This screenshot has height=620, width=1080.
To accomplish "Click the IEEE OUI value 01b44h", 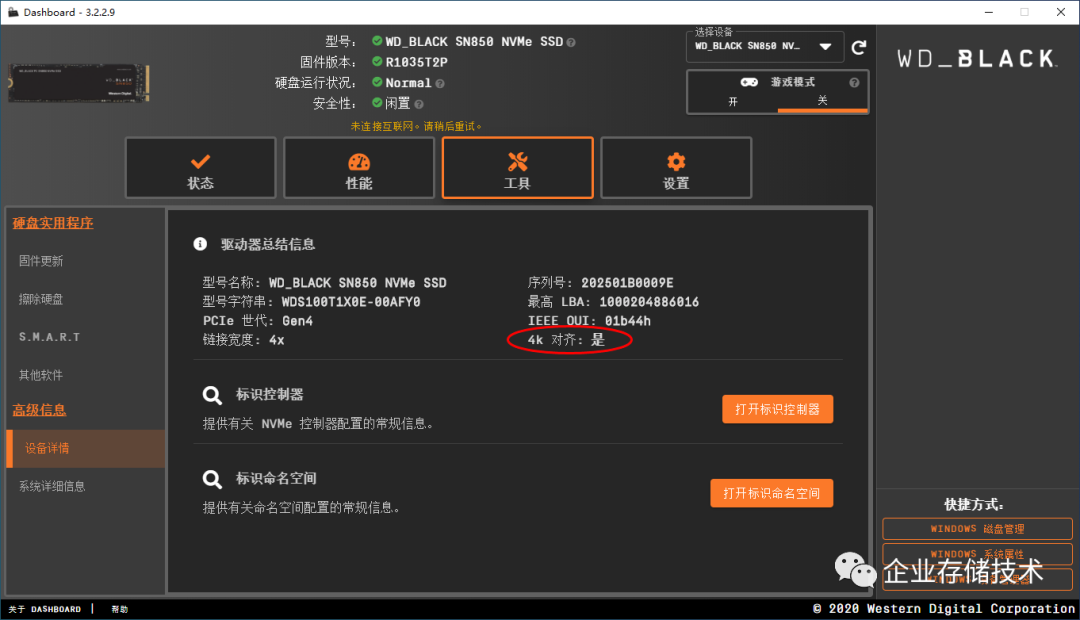I will point(627,322).
